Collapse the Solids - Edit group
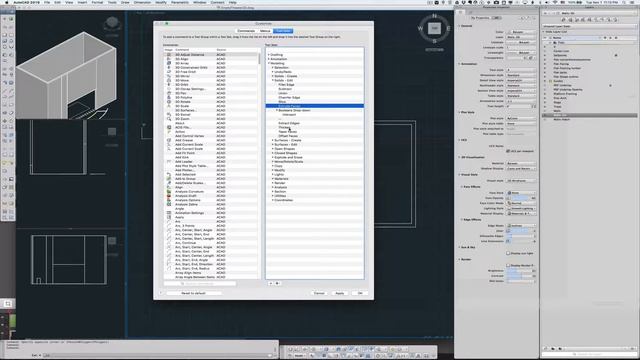The image size is (640, 360). [x=273, y=80]
